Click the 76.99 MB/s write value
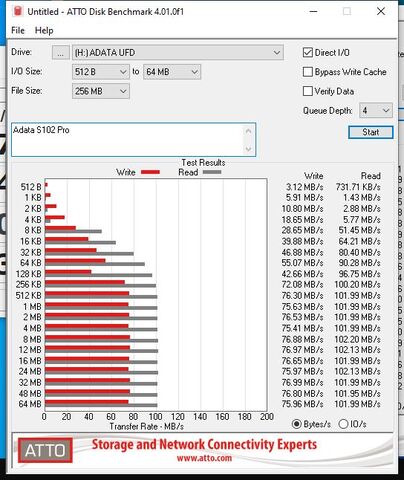Image resolution: width=404 pixels, height=480 pixels. tap(303, 382)
